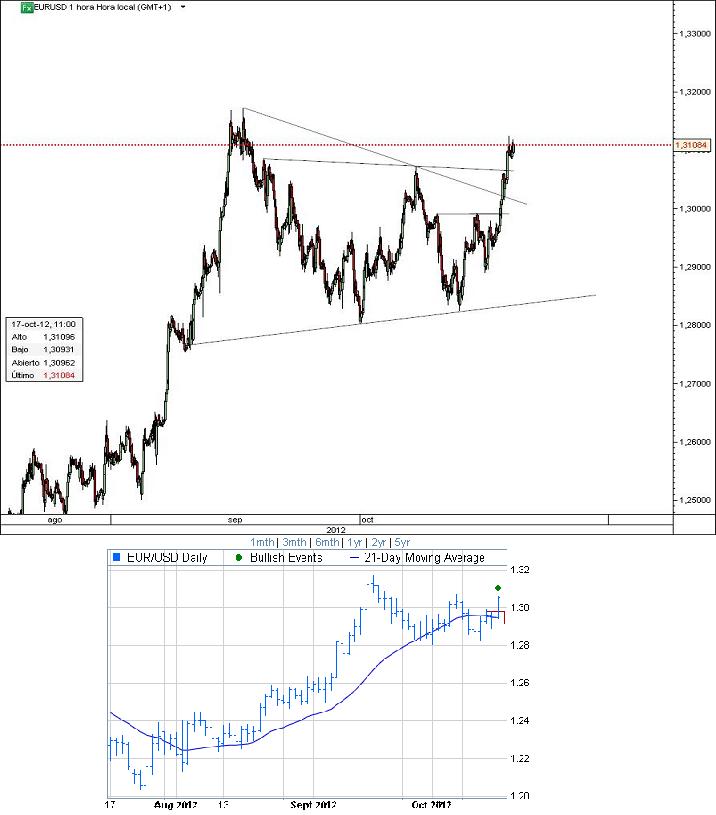This screenshot has width=716, height=815.
Task: Click the 1,29000 price axis label
Action: (x=695, y=267)
